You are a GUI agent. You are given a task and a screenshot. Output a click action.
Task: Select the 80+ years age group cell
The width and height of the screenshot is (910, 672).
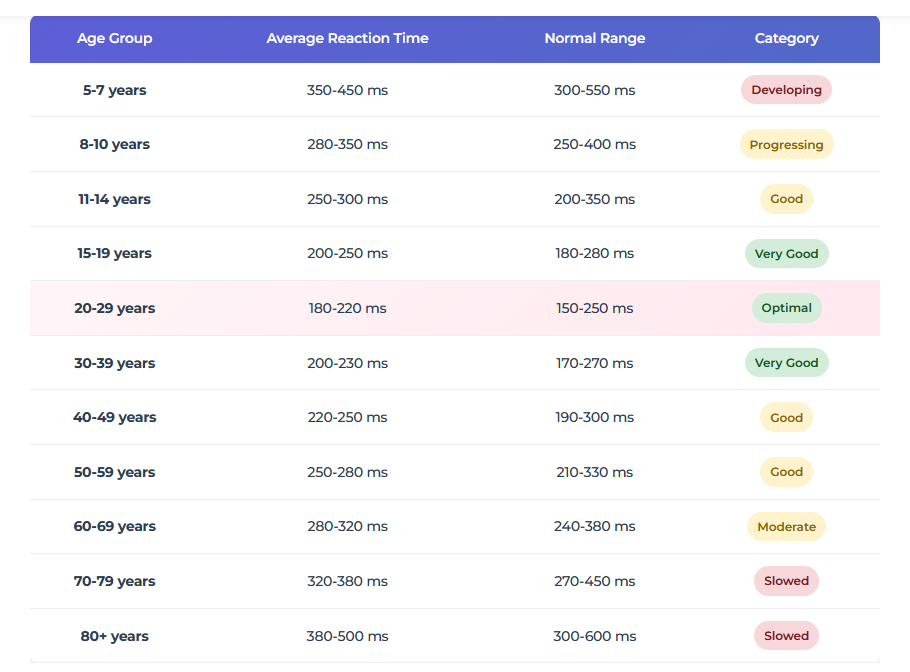(x=114, y=636)
